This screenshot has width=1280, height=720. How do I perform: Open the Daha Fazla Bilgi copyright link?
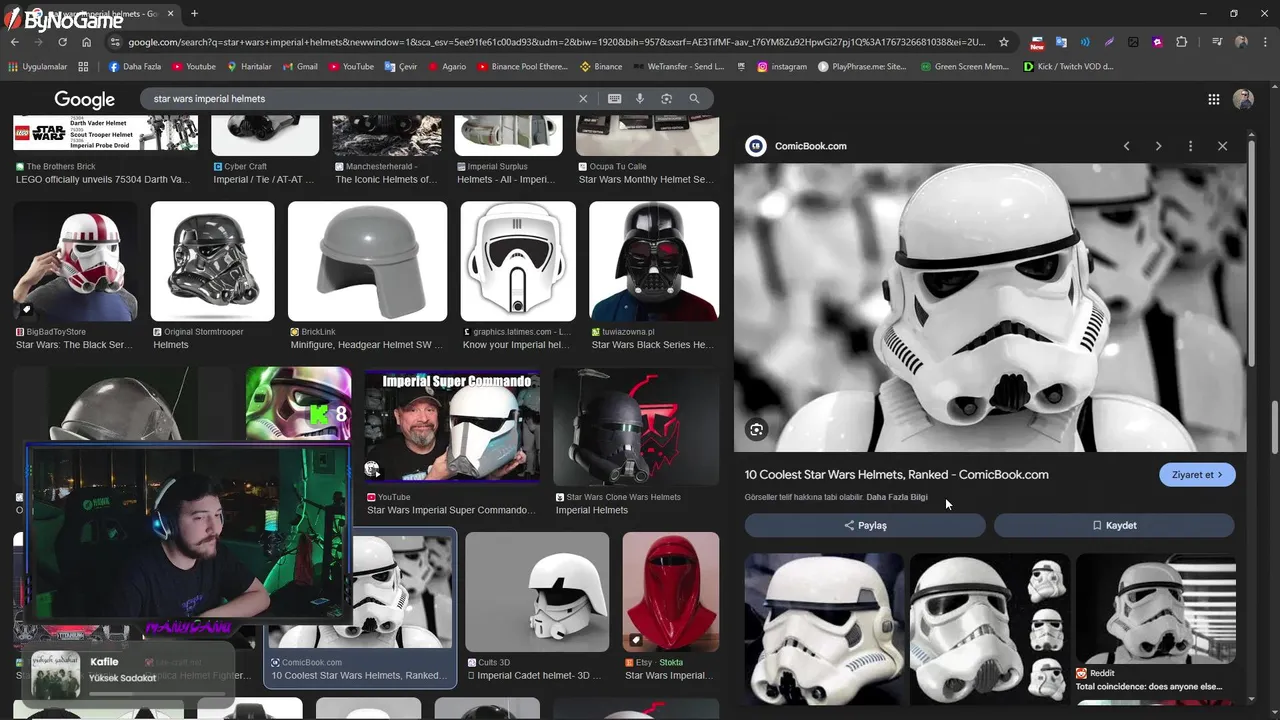click(x=897, y=497)
